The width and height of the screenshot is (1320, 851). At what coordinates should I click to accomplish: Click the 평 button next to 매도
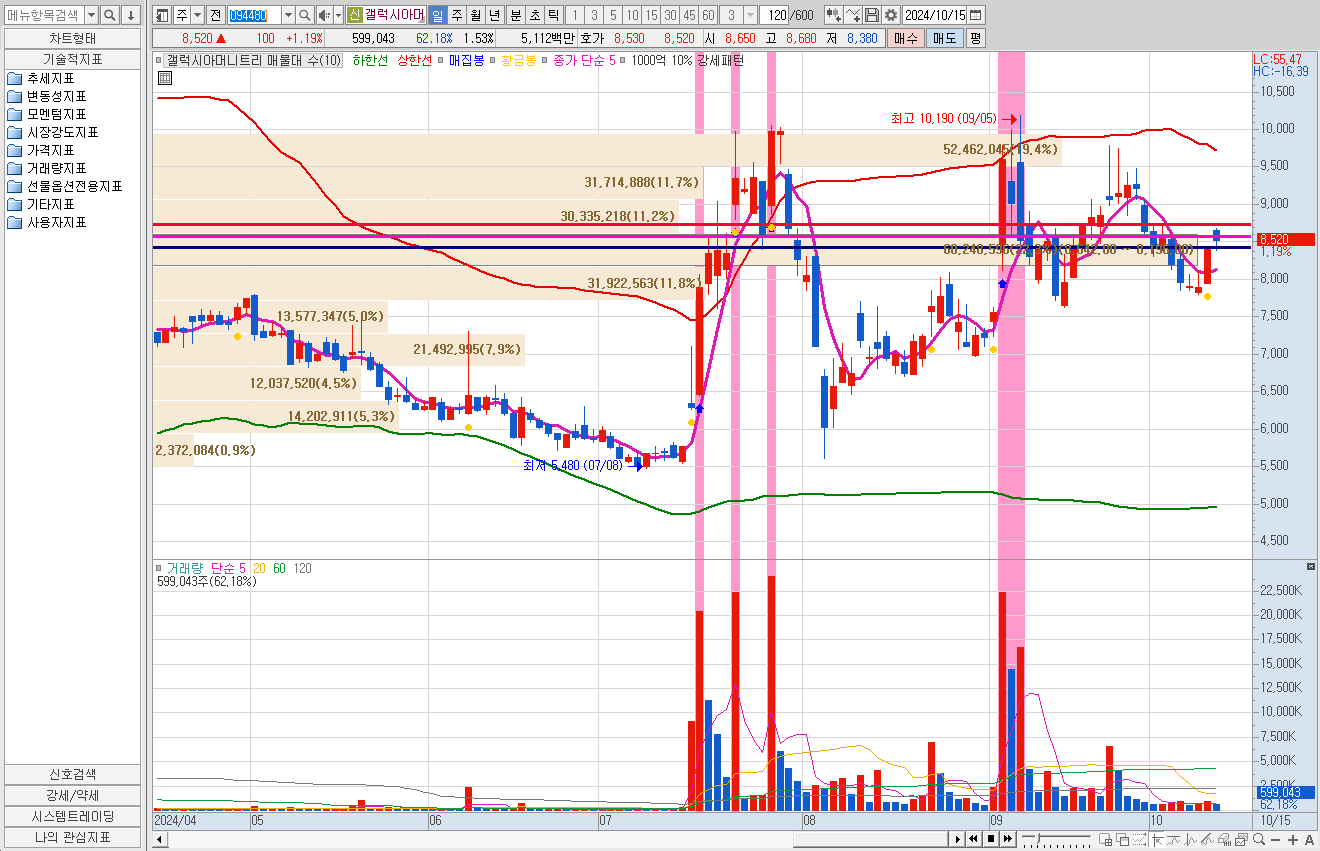click(976, 38)
